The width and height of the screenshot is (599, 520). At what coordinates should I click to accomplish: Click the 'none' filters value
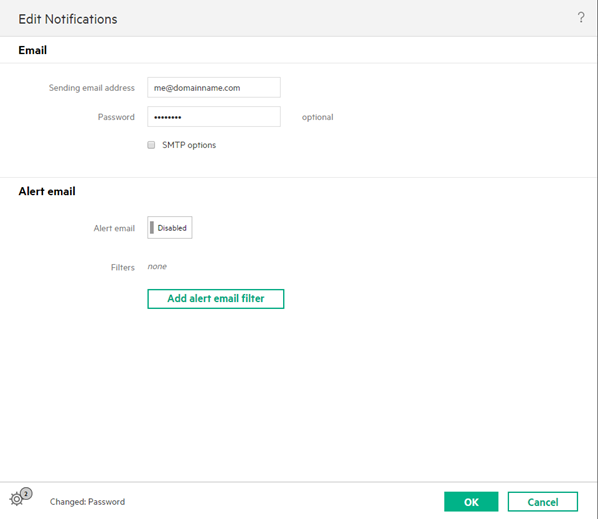point(157,266)
